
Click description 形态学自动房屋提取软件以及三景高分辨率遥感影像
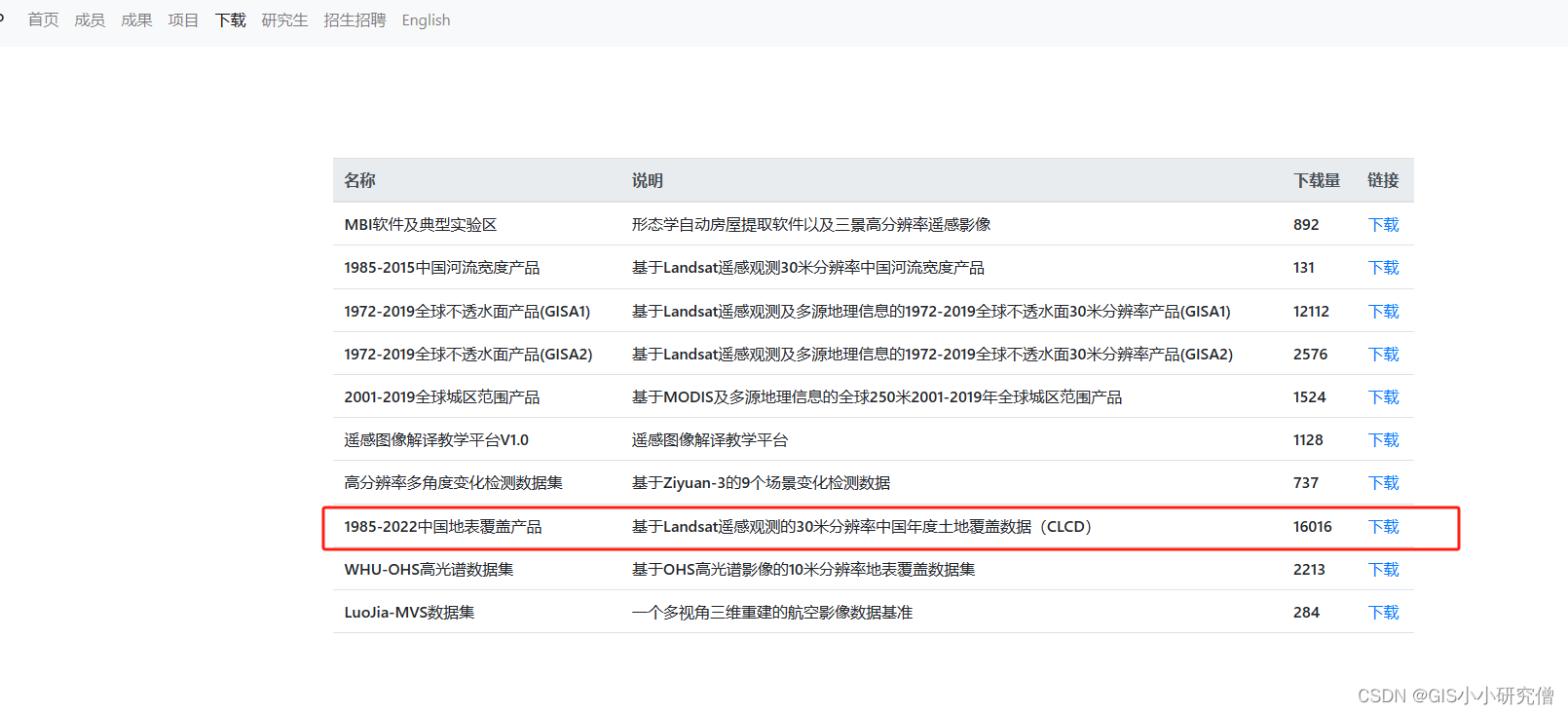click(811, 225)
